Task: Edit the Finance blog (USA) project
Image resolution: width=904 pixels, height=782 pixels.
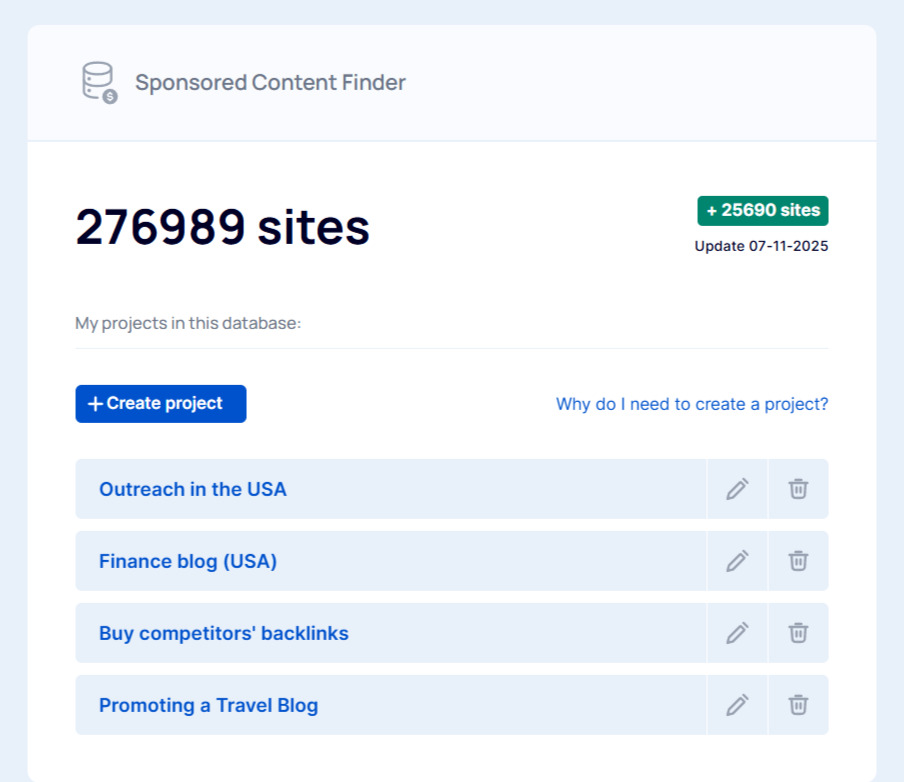Action: [x=737, y=561]
